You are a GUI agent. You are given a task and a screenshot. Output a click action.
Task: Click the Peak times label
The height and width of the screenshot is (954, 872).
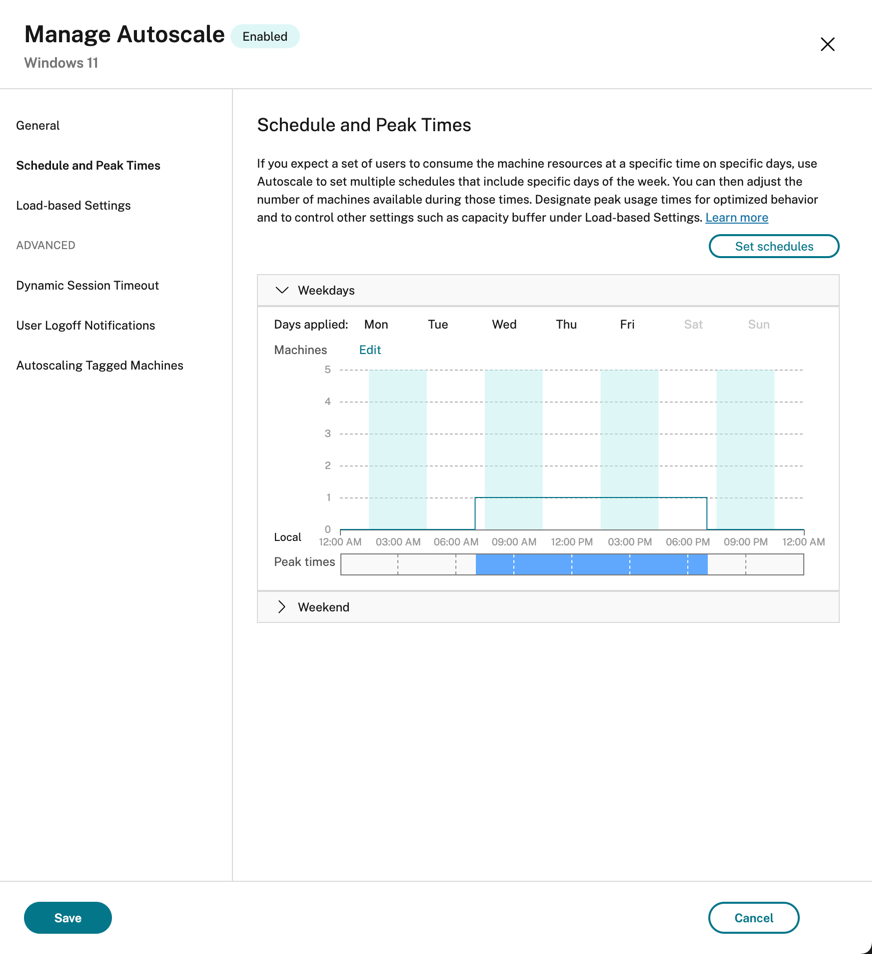point(304,562)
